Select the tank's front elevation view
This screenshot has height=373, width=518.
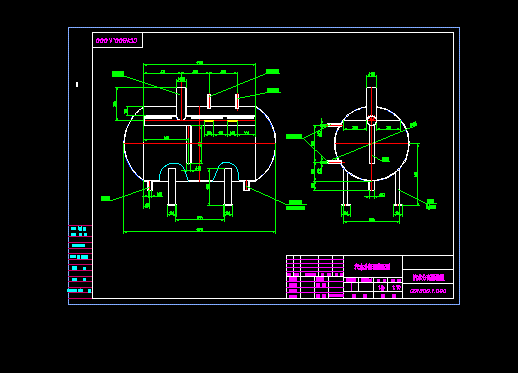coord(199,143)
